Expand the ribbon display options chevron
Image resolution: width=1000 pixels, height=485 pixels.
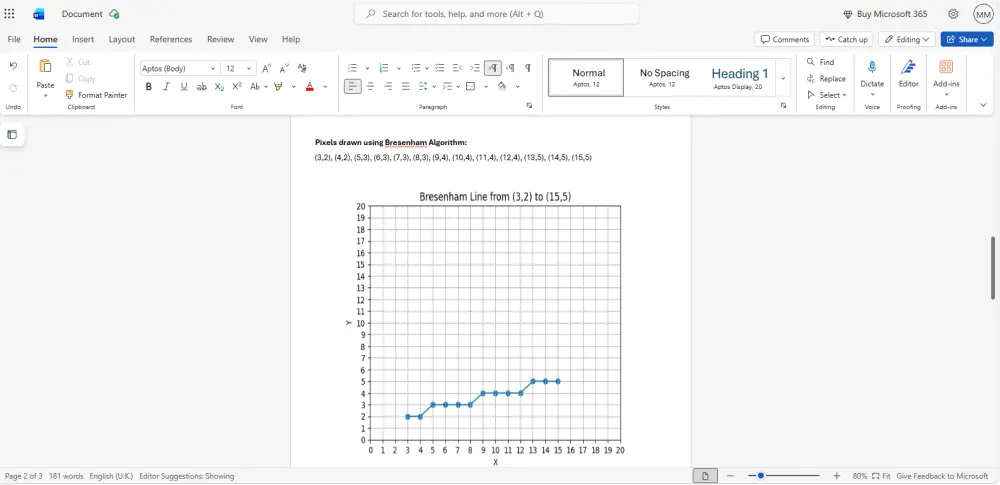coord(983,105)
